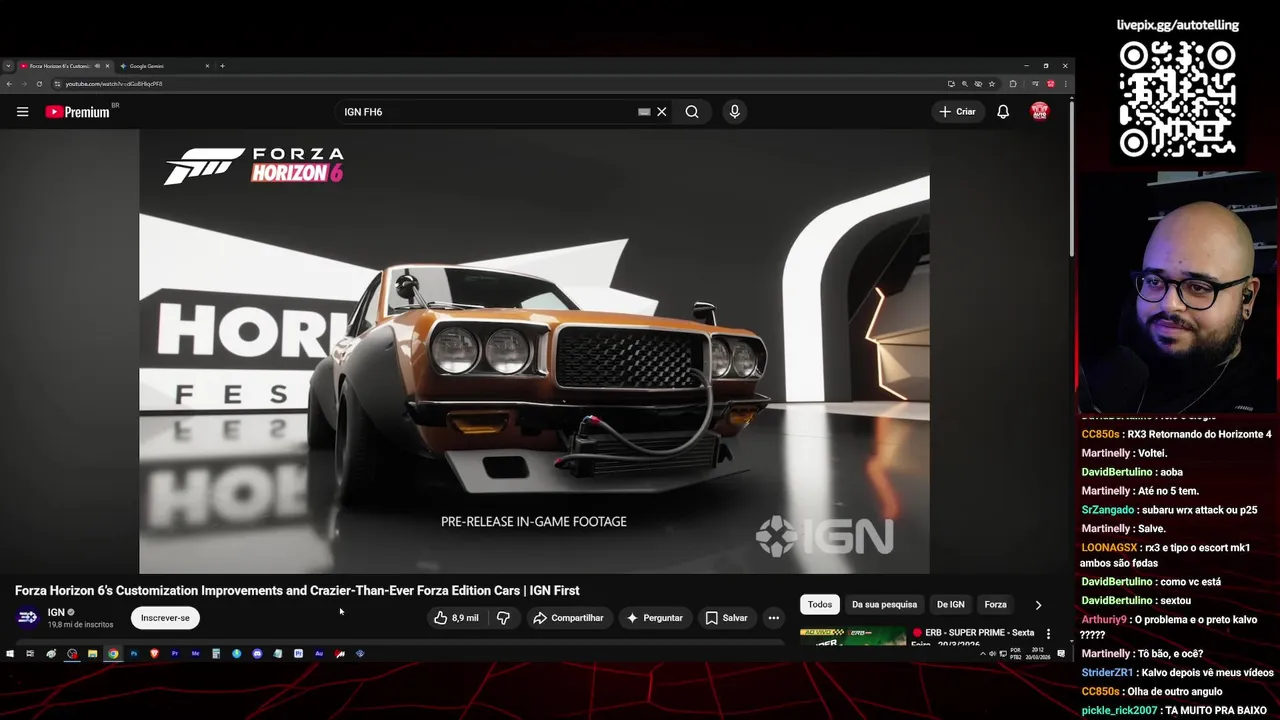This screenshot has width=1280, height=720.
Task: Click pickle_rick2007's chat message
Action: (x=1174, y=710)
